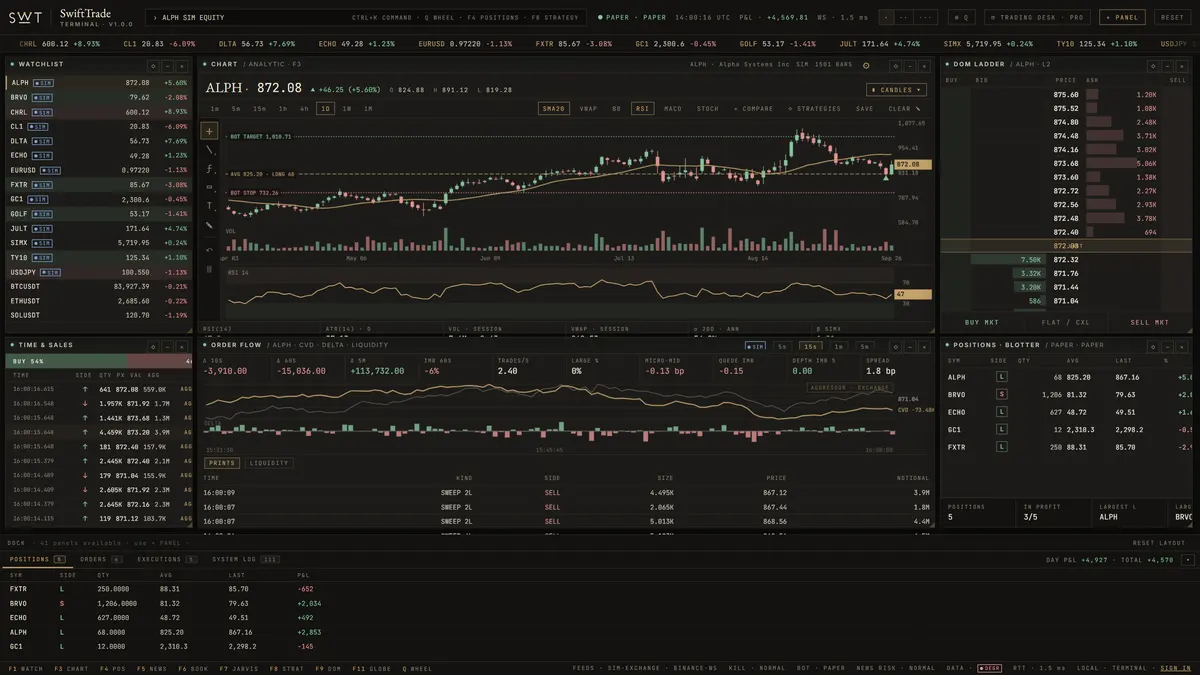Image resolution: width=1200 pixels, height=675 pixels.
Task: Select the trend line drawing tool
Action: [209, 150]
